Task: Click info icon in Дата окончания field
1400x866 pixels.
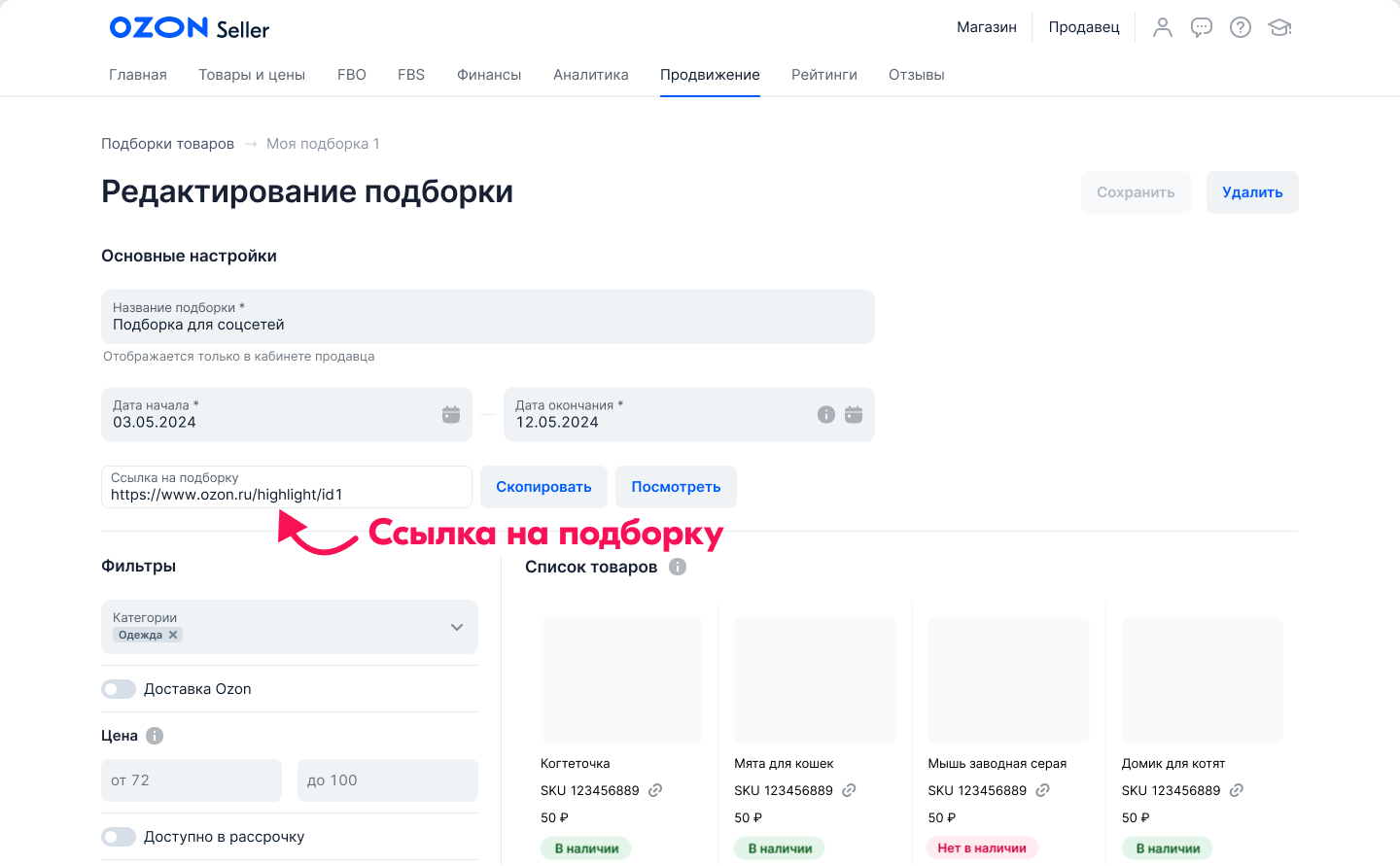Action: click(x=826, y=414)
